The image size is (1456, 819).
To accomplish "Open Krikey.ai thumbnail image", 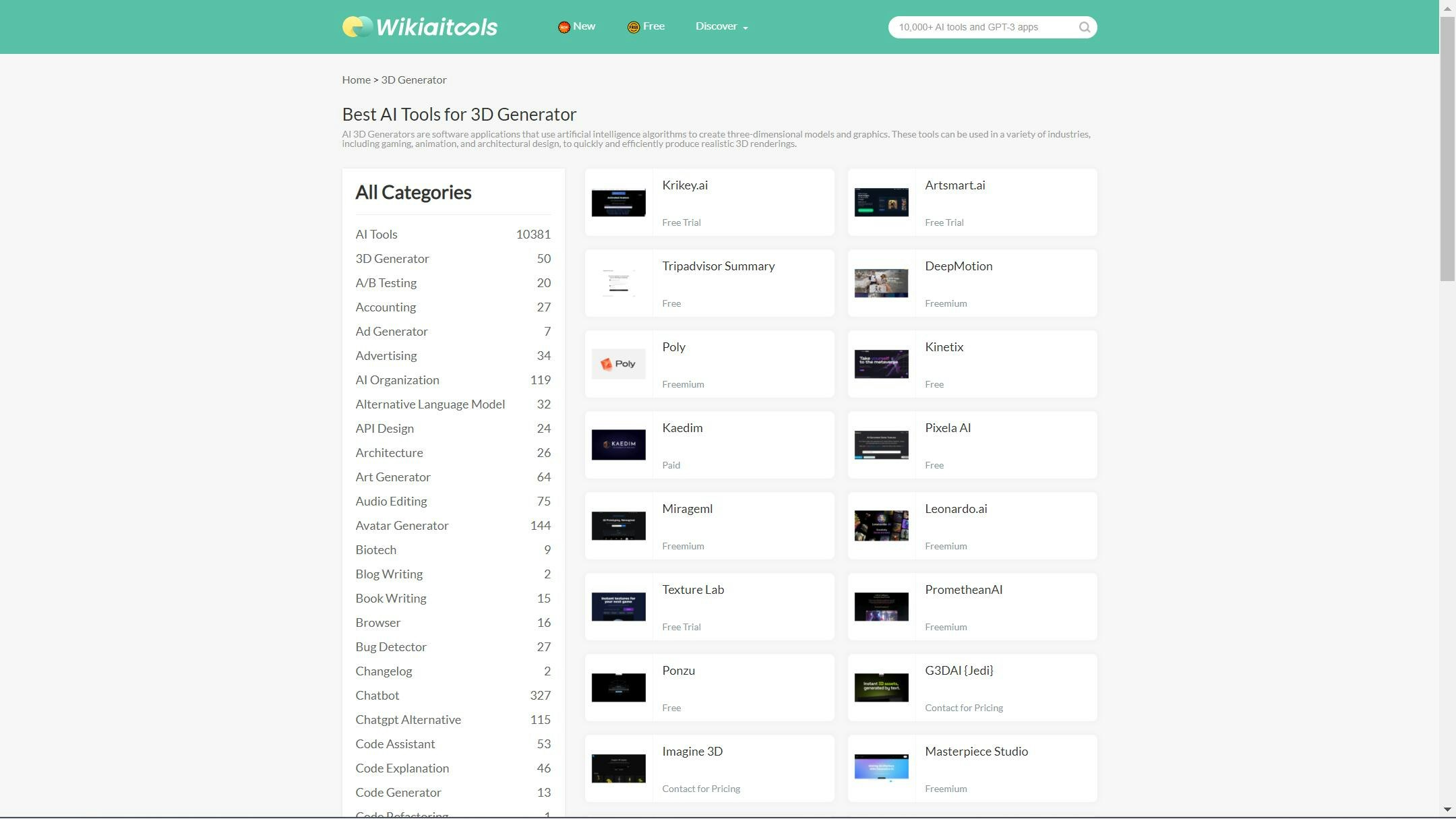I will [x=618, y=203].
